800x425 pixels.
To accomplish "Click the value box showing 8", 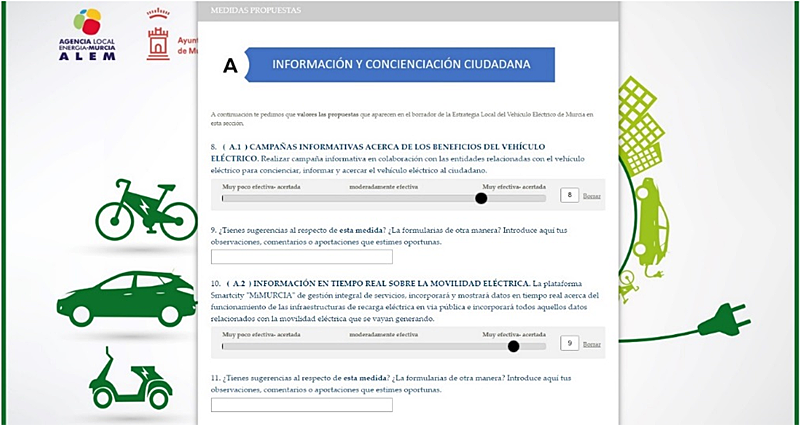I will point(569,195).
